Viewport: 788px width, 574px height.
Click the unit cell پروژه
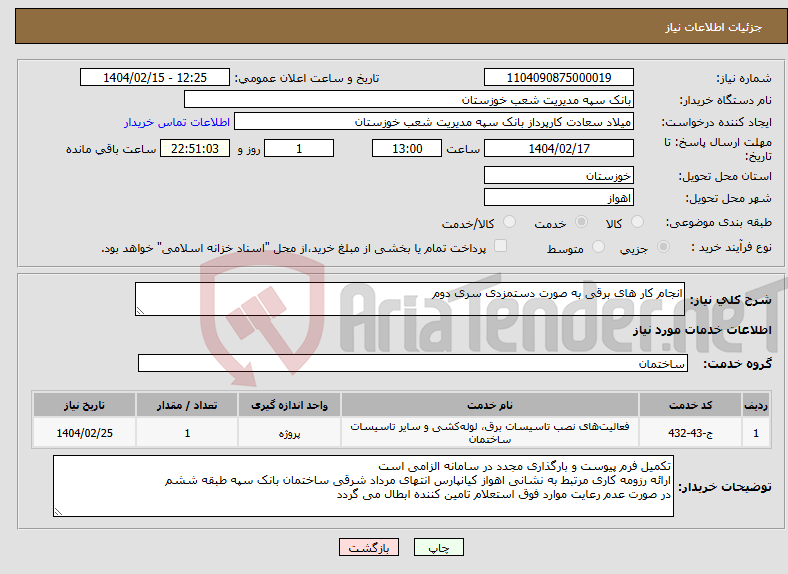coord(289,433)
